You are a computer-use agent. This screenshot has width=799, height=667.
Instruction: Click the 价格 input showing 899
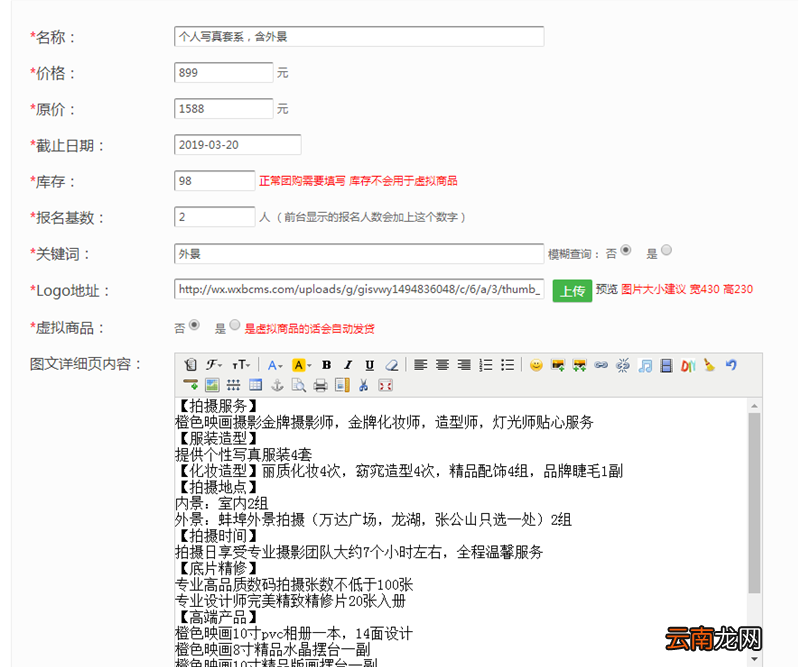(x=224, y=72)
